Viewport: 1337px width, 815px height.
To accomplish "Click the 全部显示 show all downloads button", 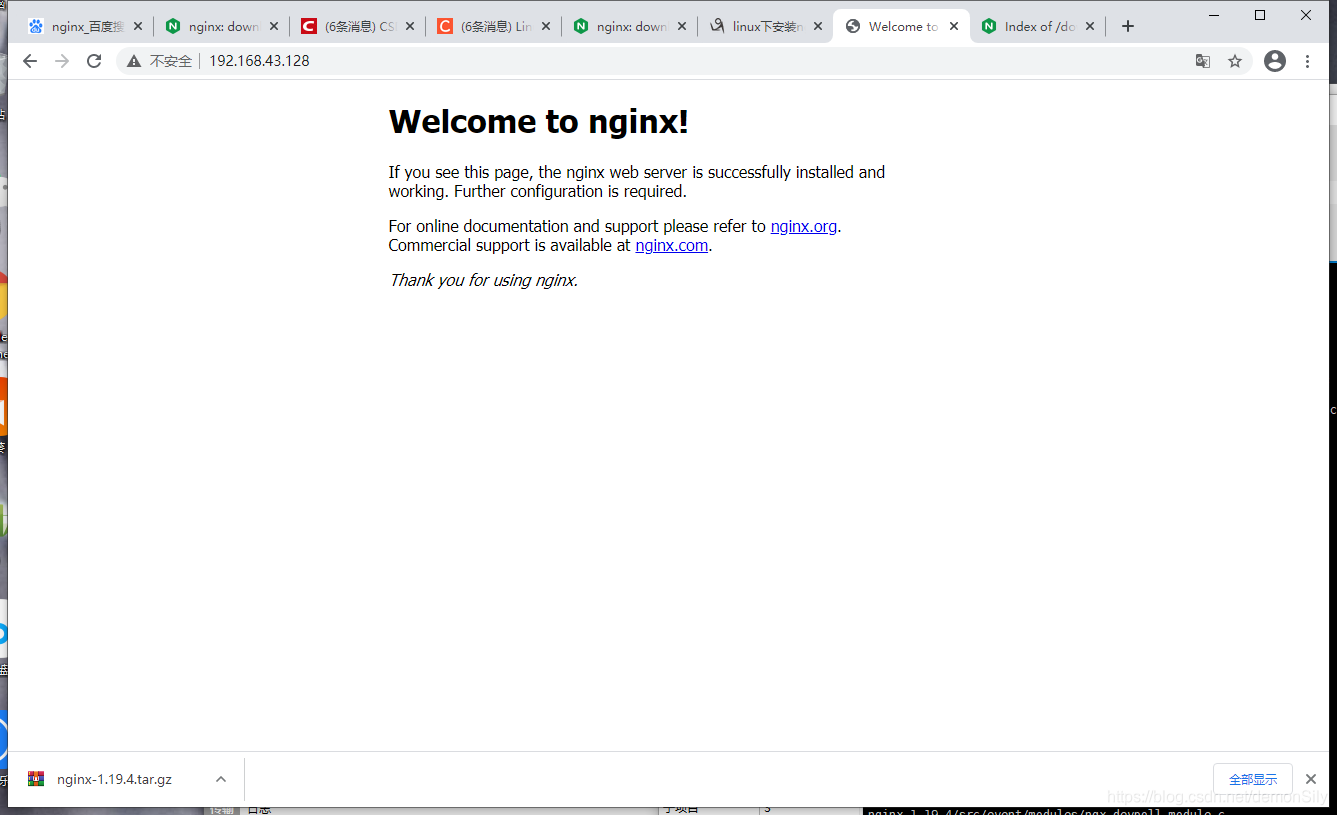I will point(1253,779).
